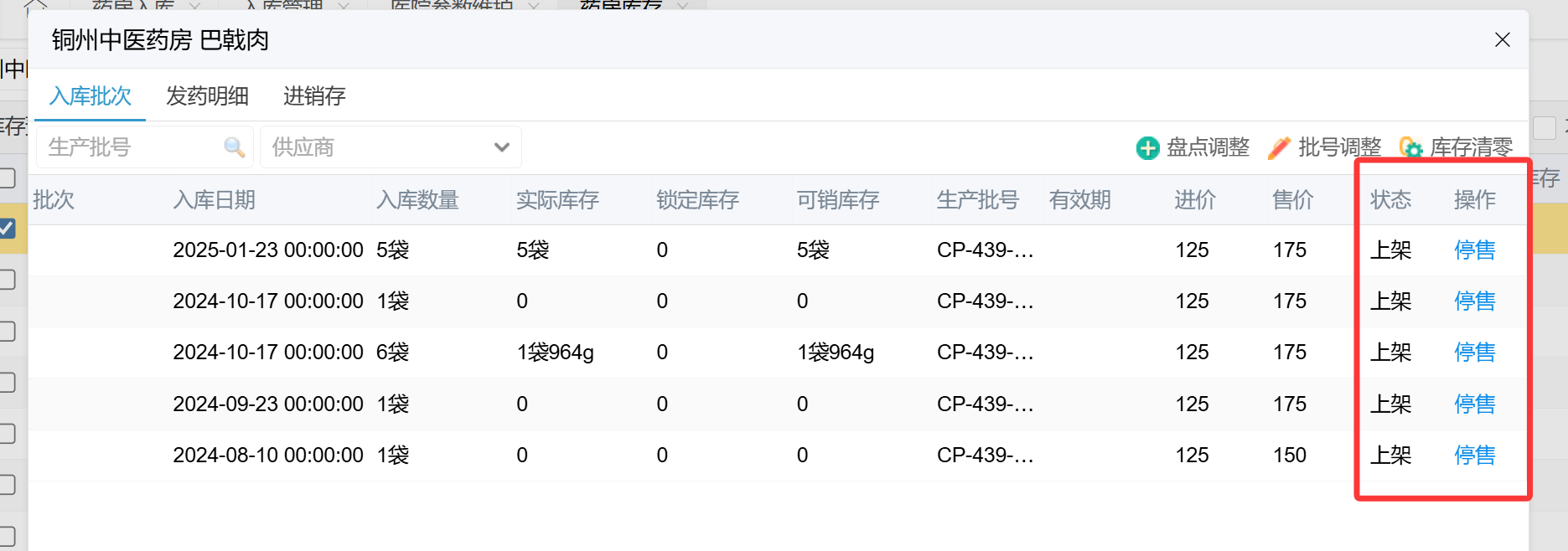Select the 入库批次 tab
Viewport: 1568px width, 551px height.
pyautogui.click(x=91, y=96)
